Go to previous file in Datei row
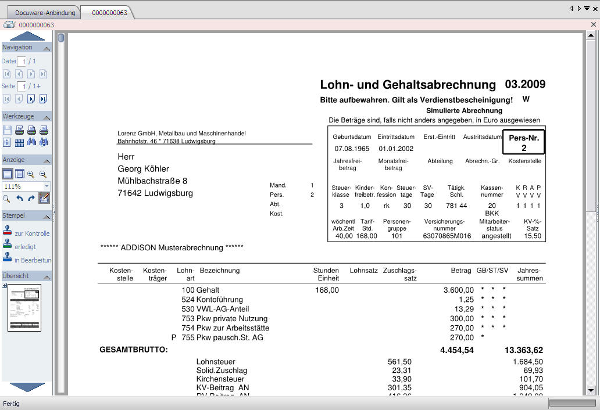Image resolution: width=600 pixels, height=410 pixels. (19, 74)
